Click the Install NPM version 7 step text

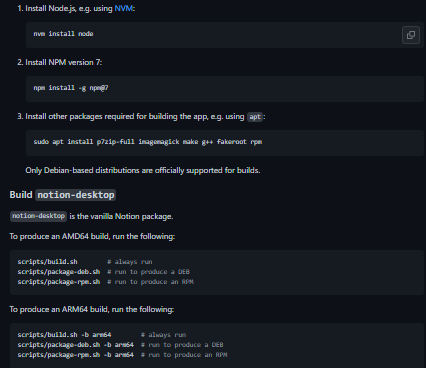64,62
